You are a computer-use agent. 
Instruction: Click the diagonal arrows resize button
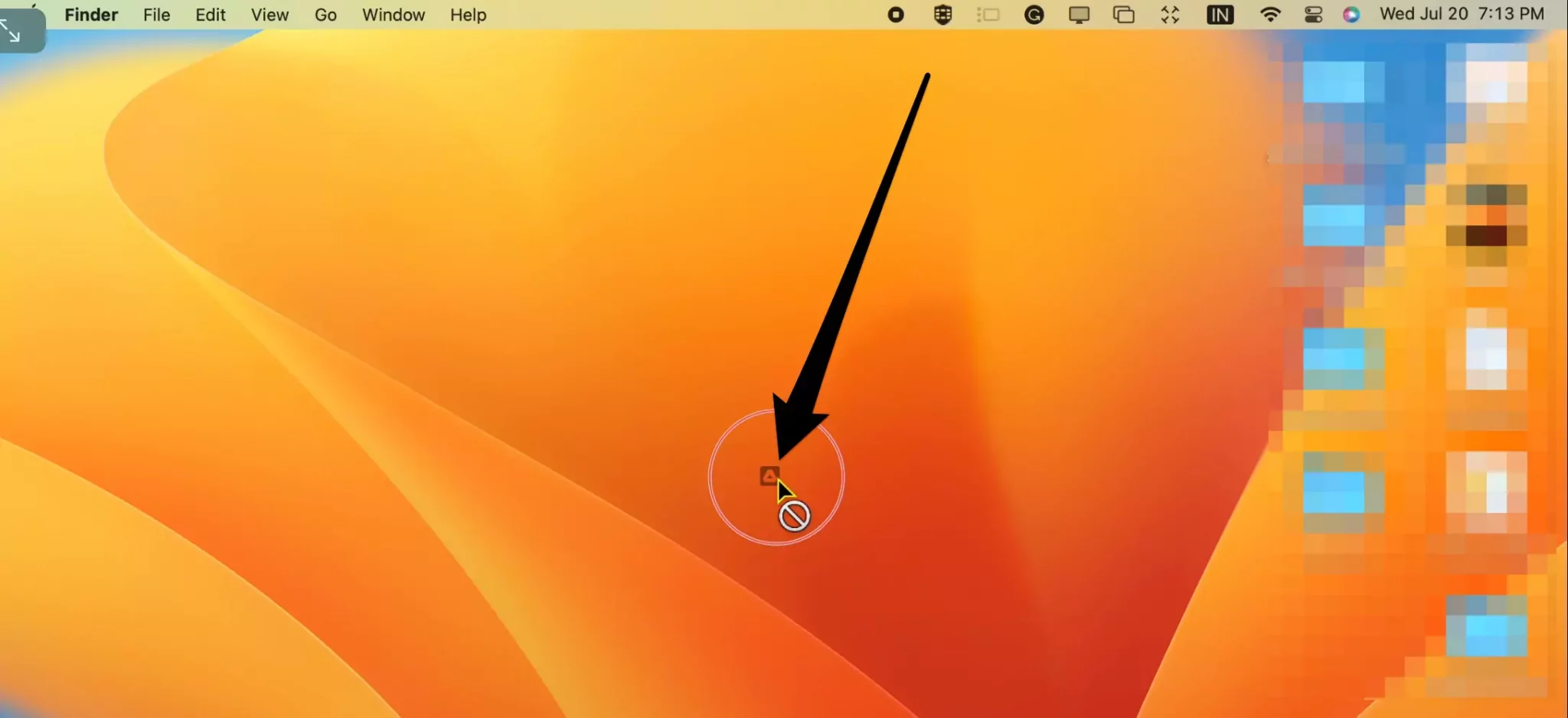click(x=11, y=32)
